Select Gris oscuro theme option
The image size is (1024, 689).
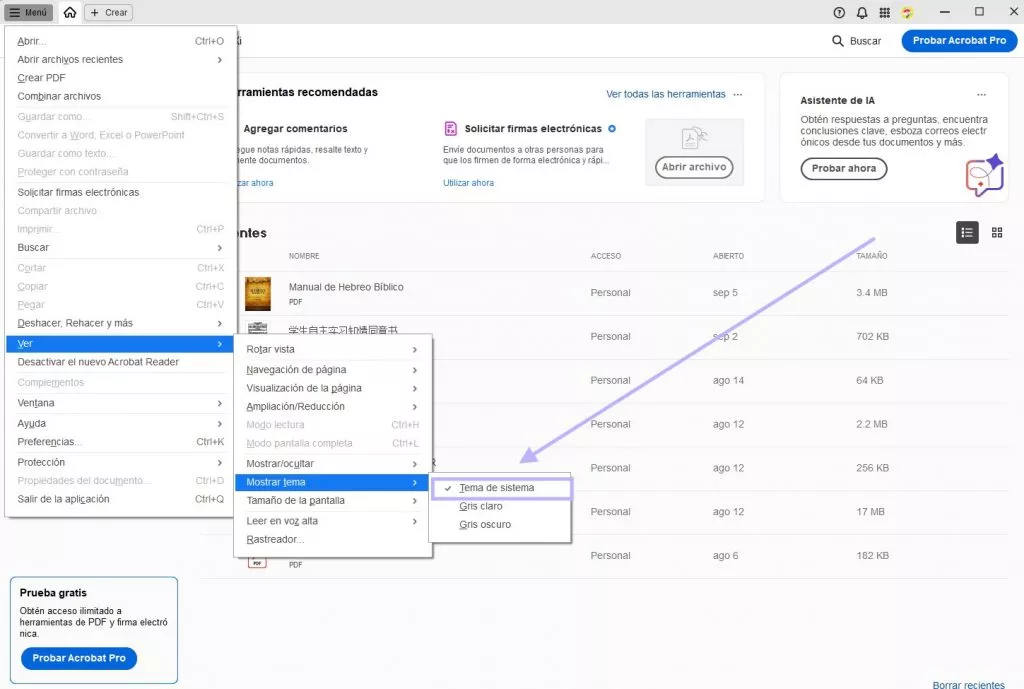(501, 524)
